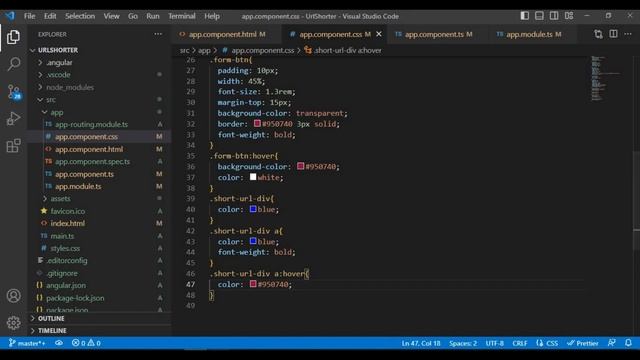Image resolution: width=640 pixels, height=360 pixels.
Task: Open the Terminal menu
Action: [x=182, y=16]
